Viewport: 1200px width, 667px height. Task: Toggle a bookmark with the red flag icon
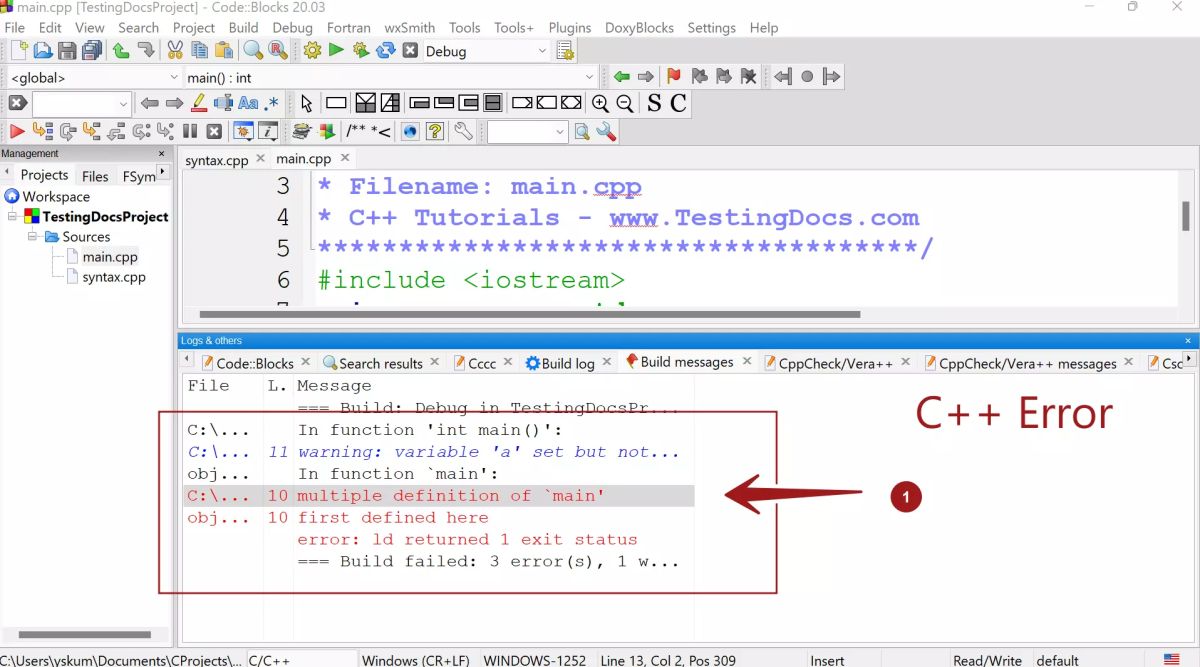coord(673,76)
